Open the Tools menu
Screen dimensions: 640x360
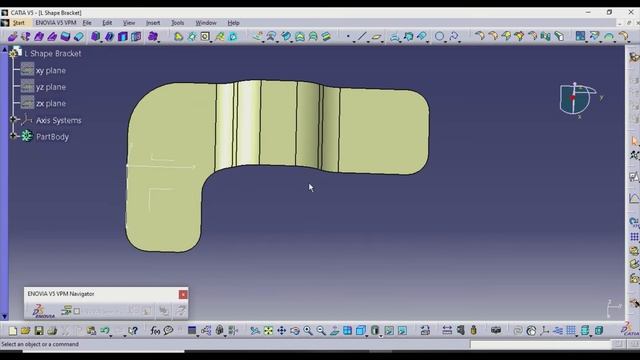[x=178, y=23]
